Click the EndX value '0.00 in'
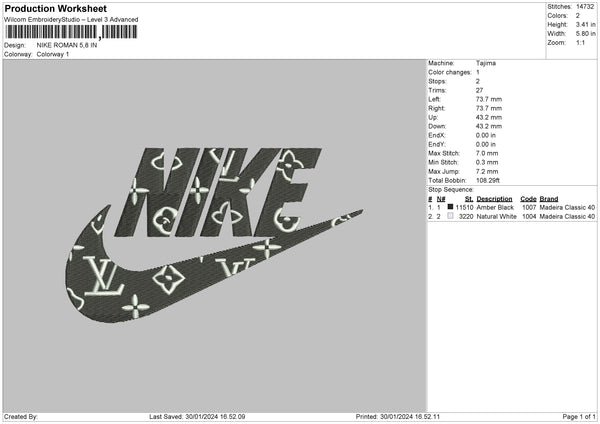This screenshot has height=424, width=600. coord(486,135)
